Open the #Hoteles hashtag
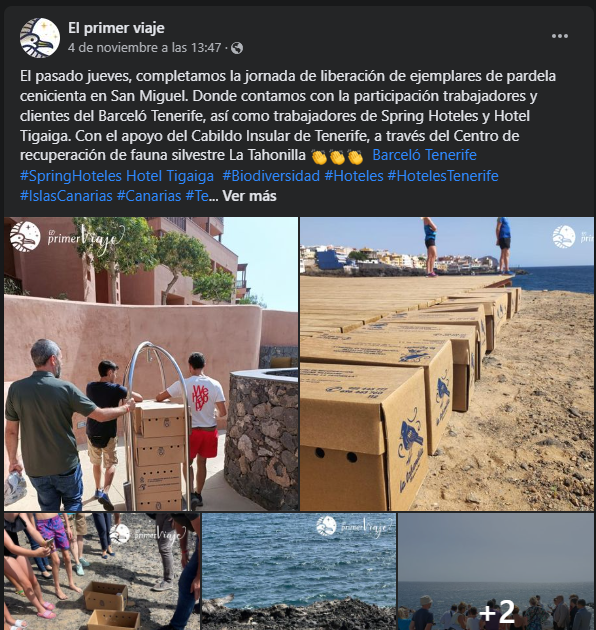 354,176
